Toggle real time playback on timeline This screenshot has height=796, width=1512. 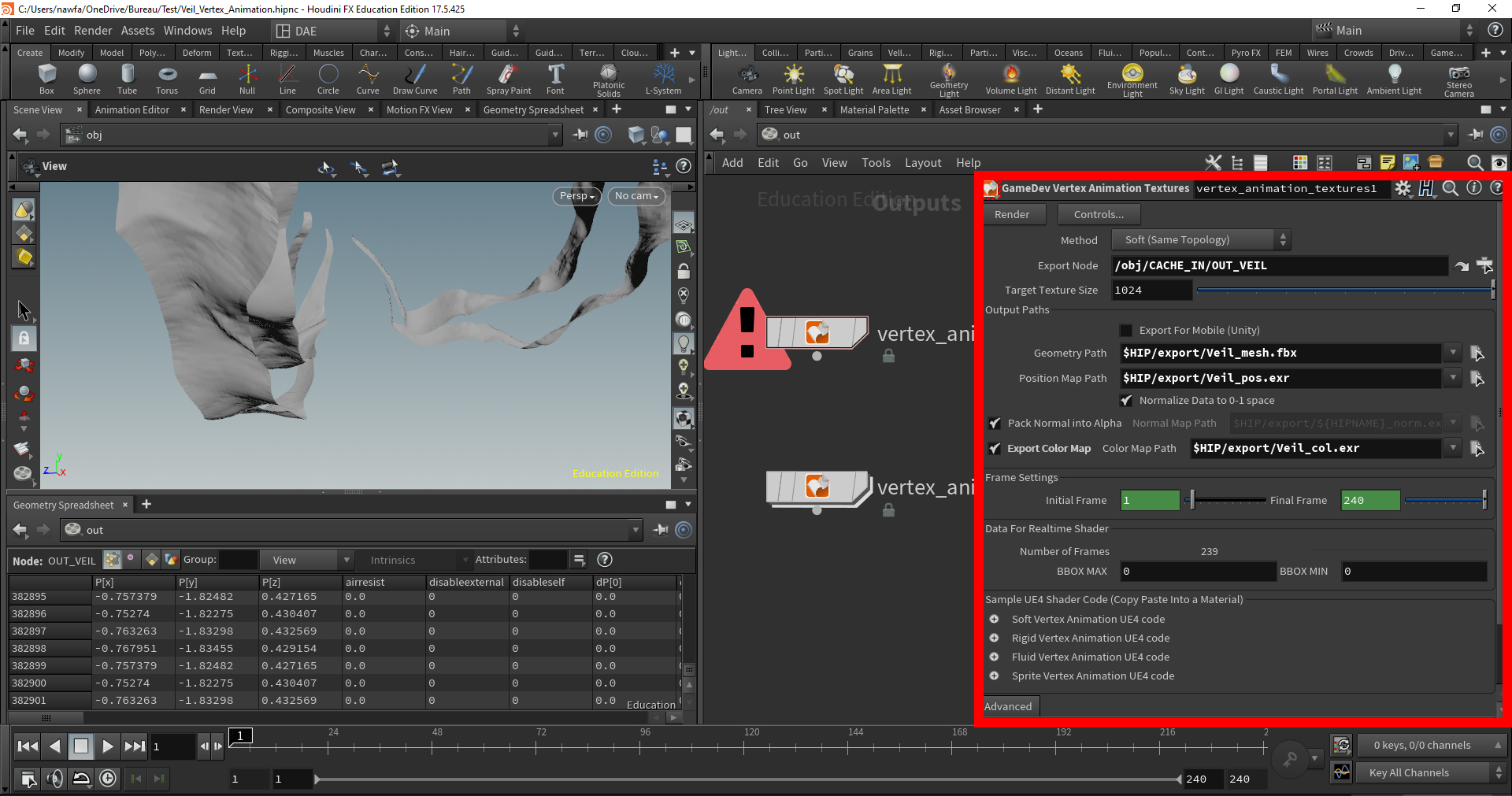click(x=108, y=779)
